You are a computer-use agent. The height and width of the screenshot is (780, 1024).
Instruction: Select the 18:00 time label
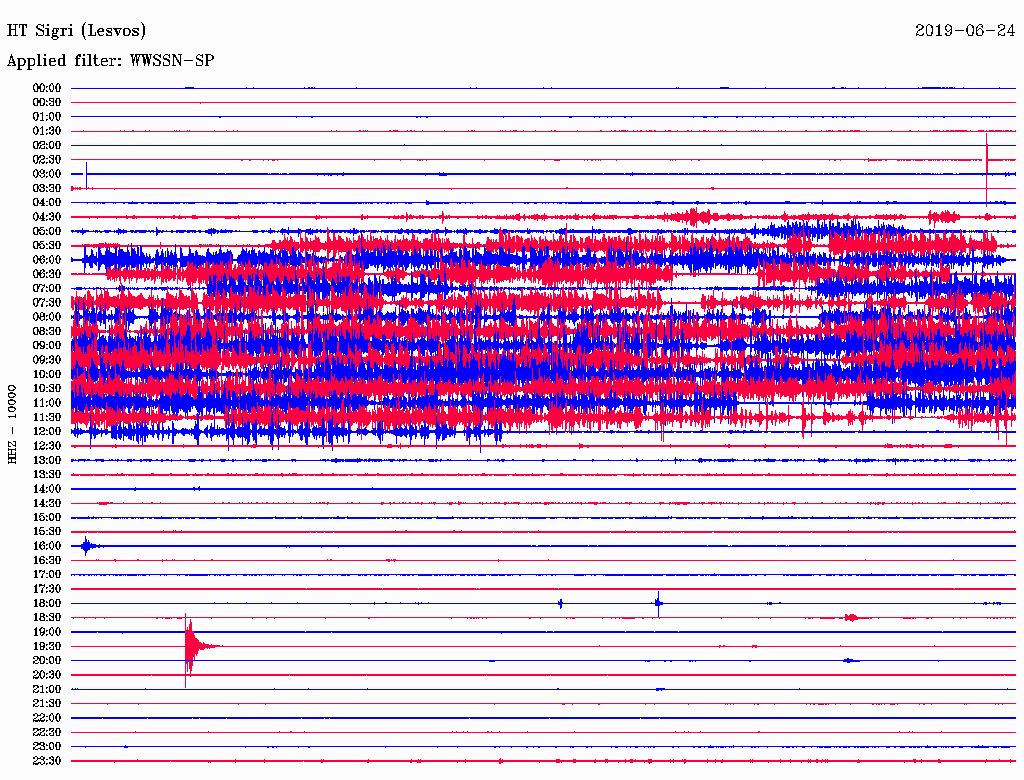[47, 604]
